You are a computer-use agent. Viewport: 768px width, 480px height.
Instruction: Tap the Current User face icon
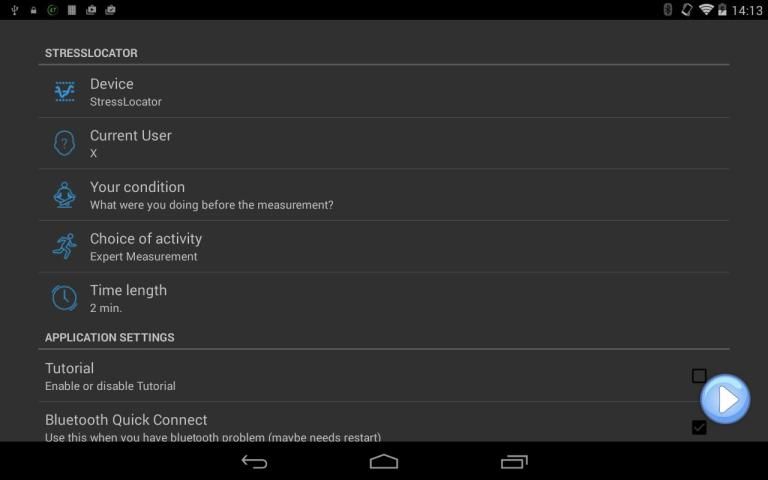(65, 143)
